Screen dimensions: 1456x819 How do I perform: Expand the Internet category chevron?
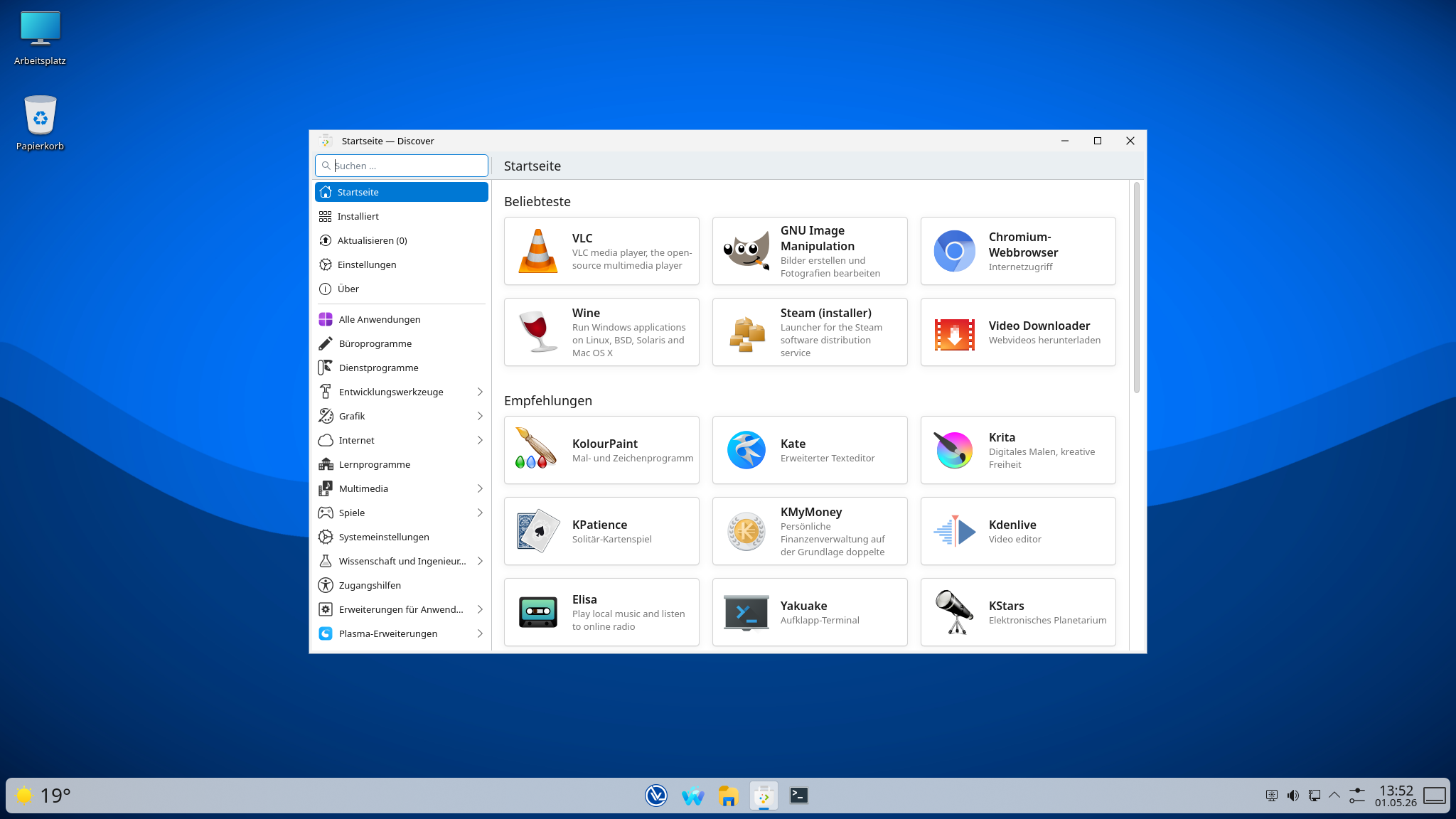[x=480, y=440]
